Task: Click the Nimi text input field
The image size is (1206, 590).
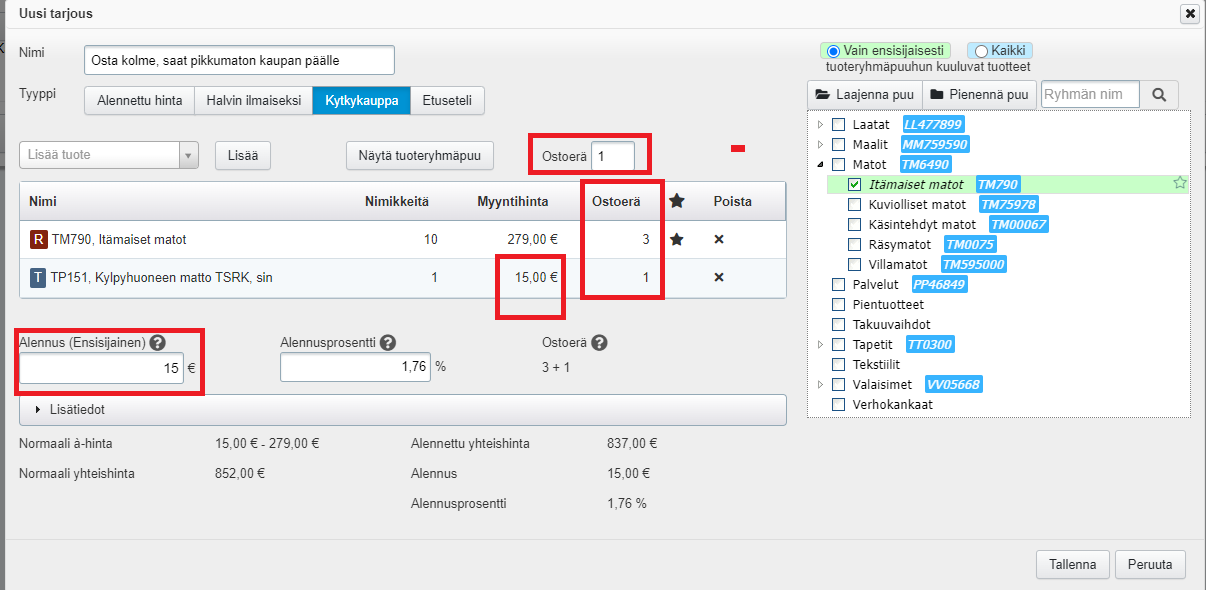Action: click(x=239, y=60)
